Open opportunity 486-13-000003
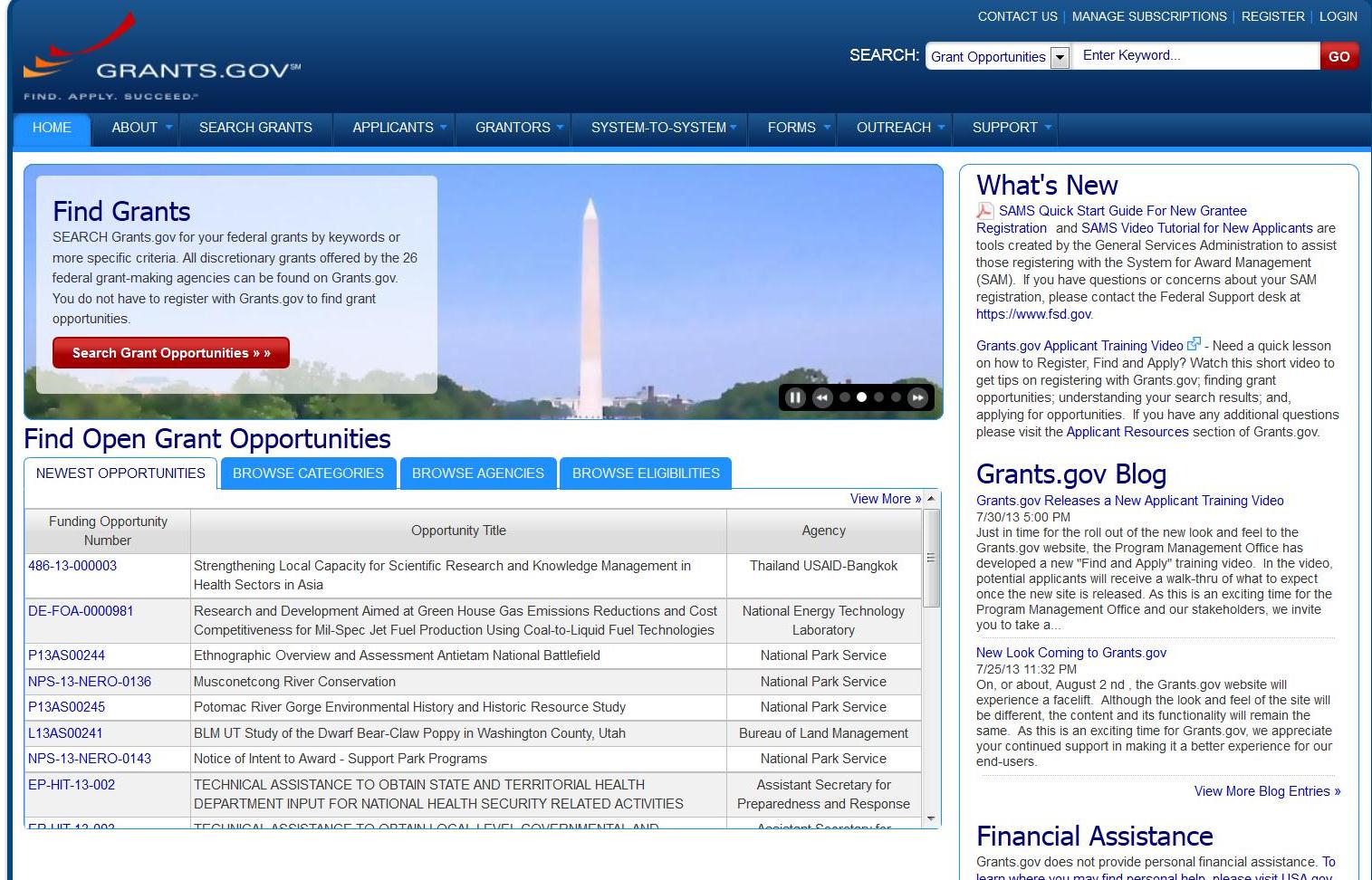Viewport: 1372px width, 880px height. [x=72, y=566]
